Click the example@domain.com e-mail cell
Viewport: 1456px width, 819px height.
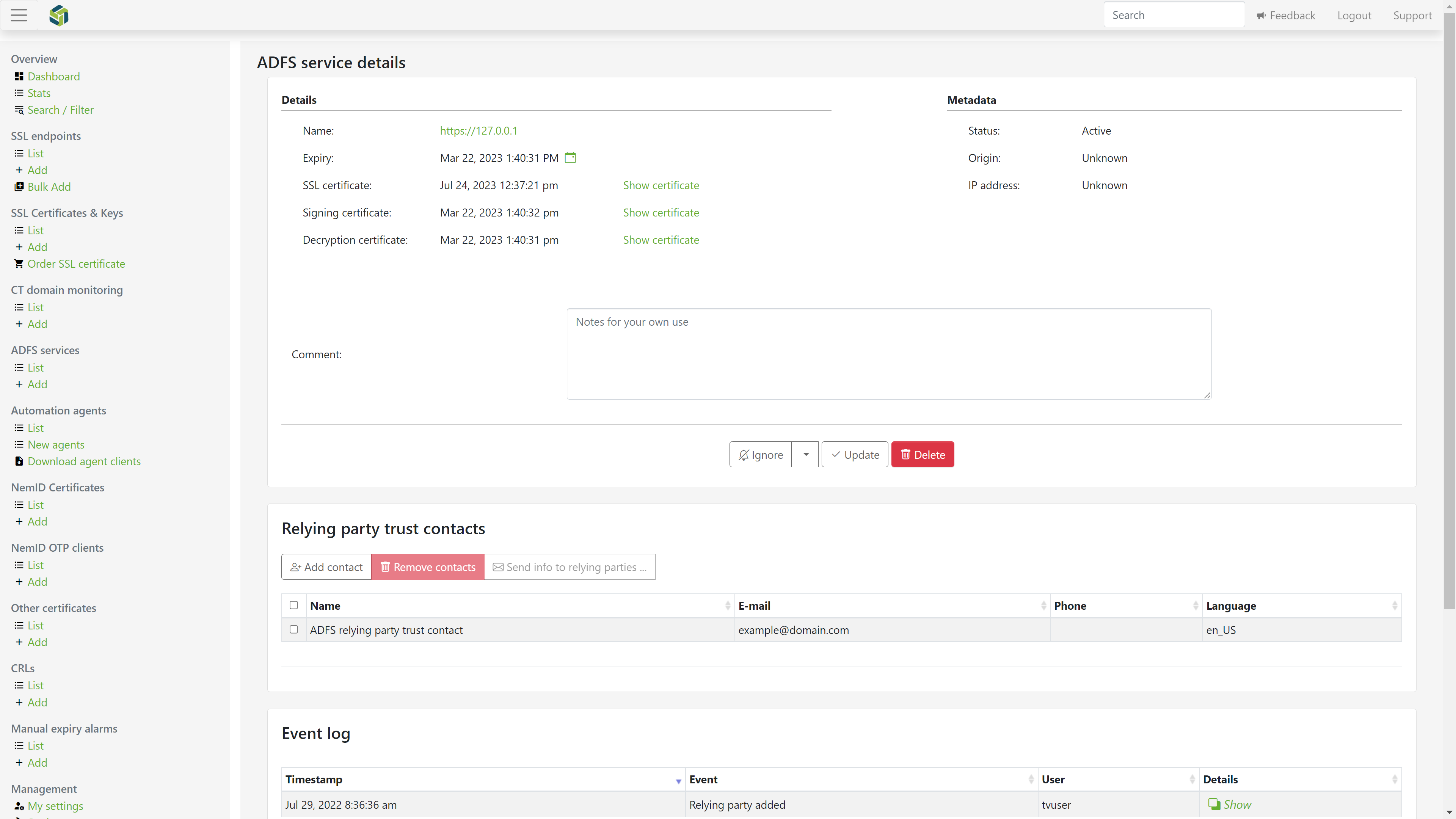coord(893,630)
